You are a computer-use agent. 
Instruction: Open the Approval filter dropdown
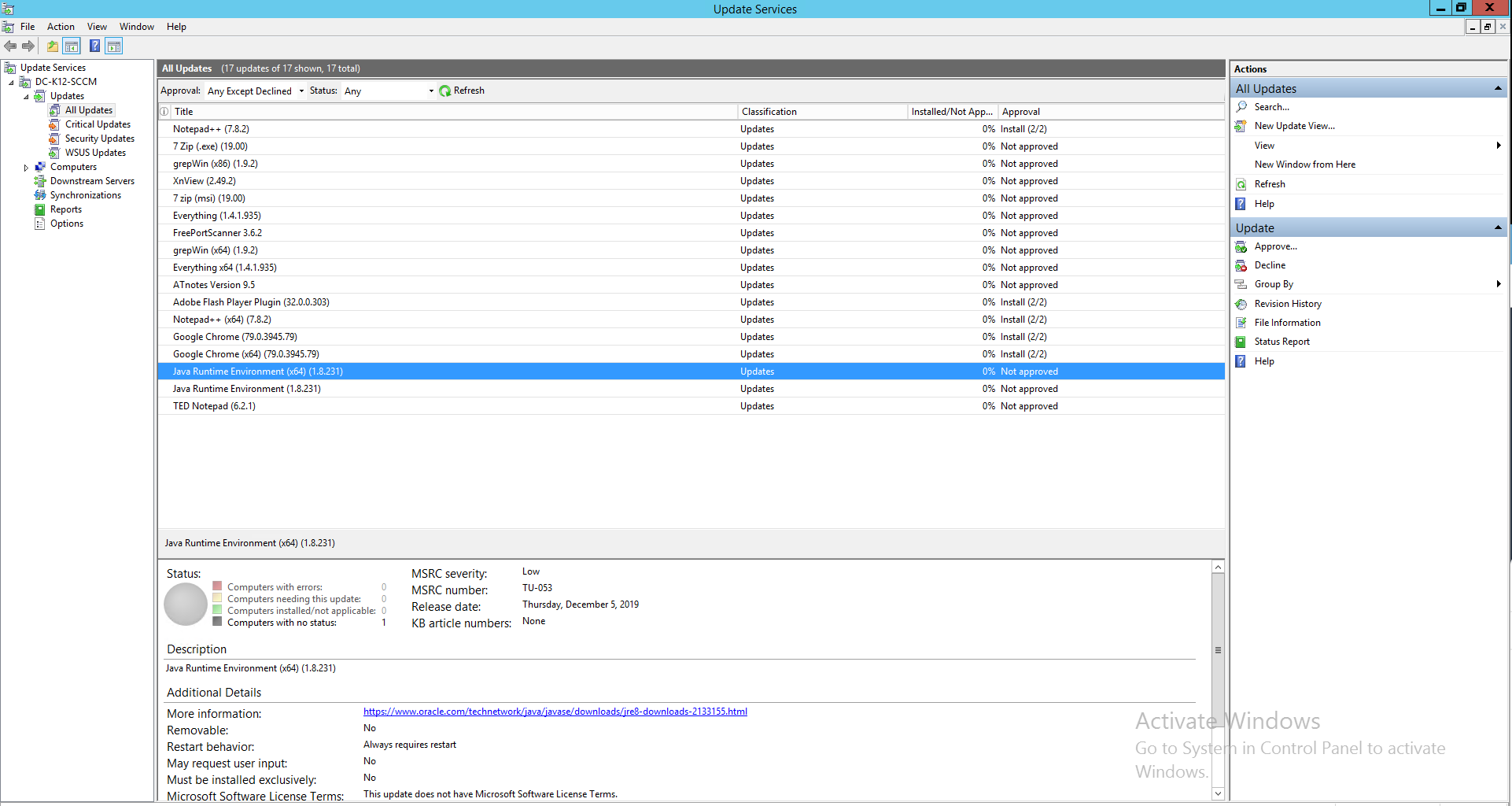pos(303,90)
